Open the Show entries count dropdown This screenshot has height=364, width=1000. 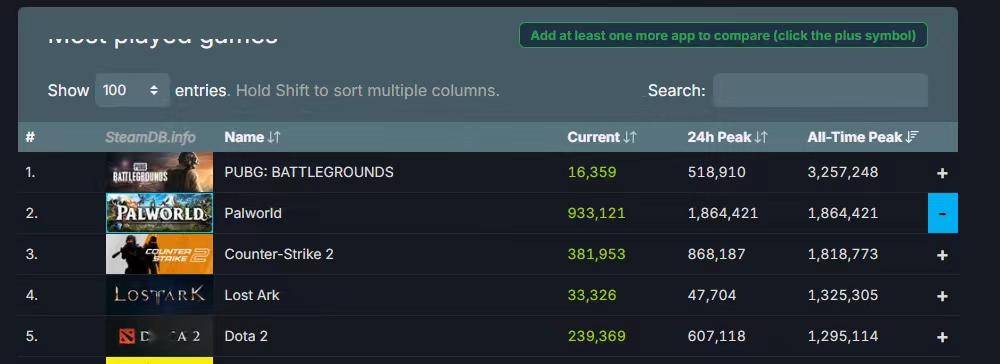[132, 90]
